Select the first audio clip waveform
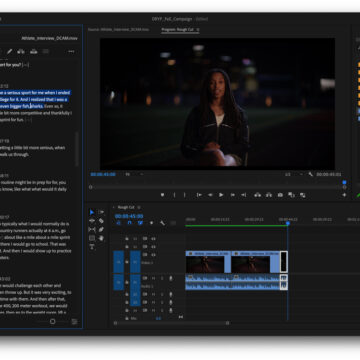Viewport: 360px width, 360px height. (208, 282)
